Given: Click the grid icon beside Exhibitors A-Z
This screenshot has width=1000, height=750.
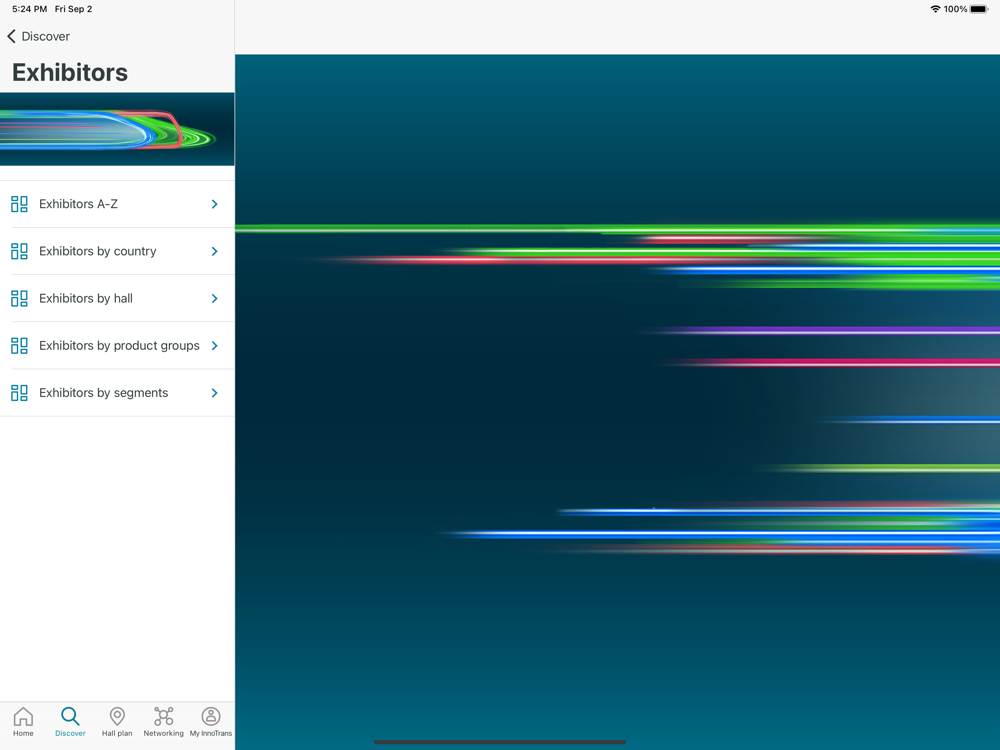Looking at the screenshot, I should [x=19, y=204].
